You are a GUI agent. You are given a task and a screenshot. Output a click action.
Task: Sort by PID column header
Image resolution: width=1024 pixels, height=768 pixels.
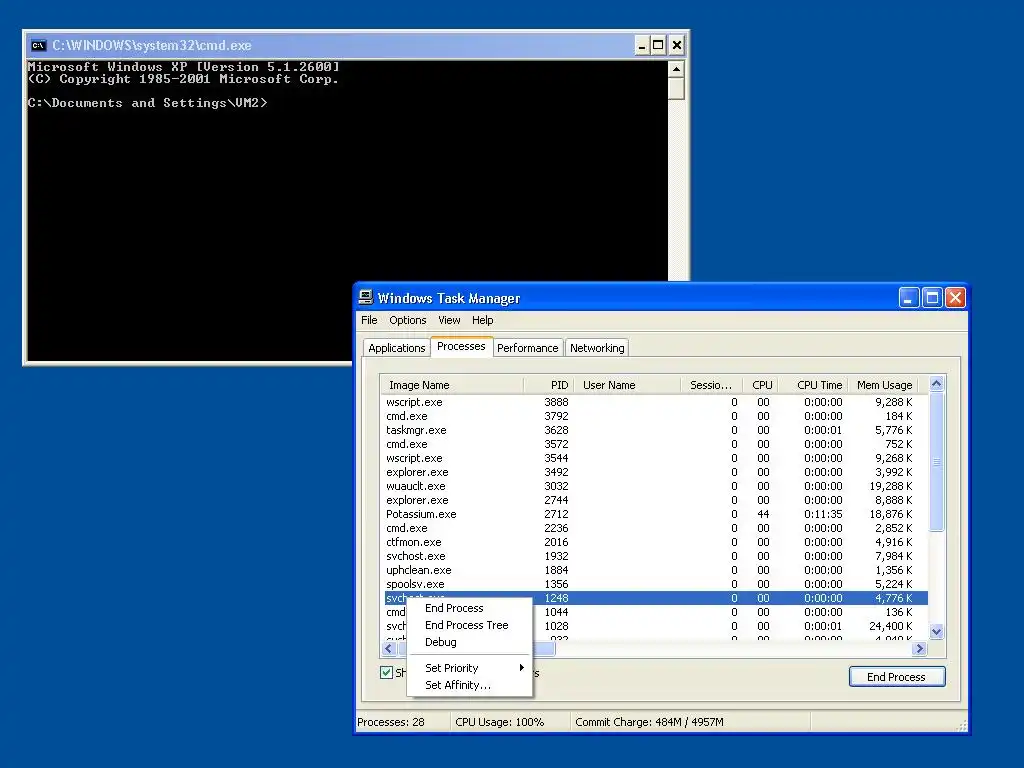pos(549,385)
